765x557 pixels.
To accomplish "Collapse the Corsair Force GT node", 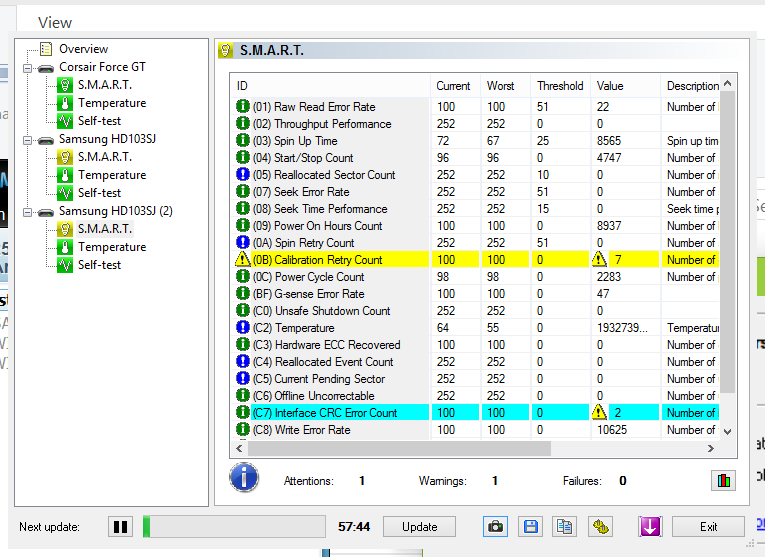I will pyautogui.click(x=27, y=68).
